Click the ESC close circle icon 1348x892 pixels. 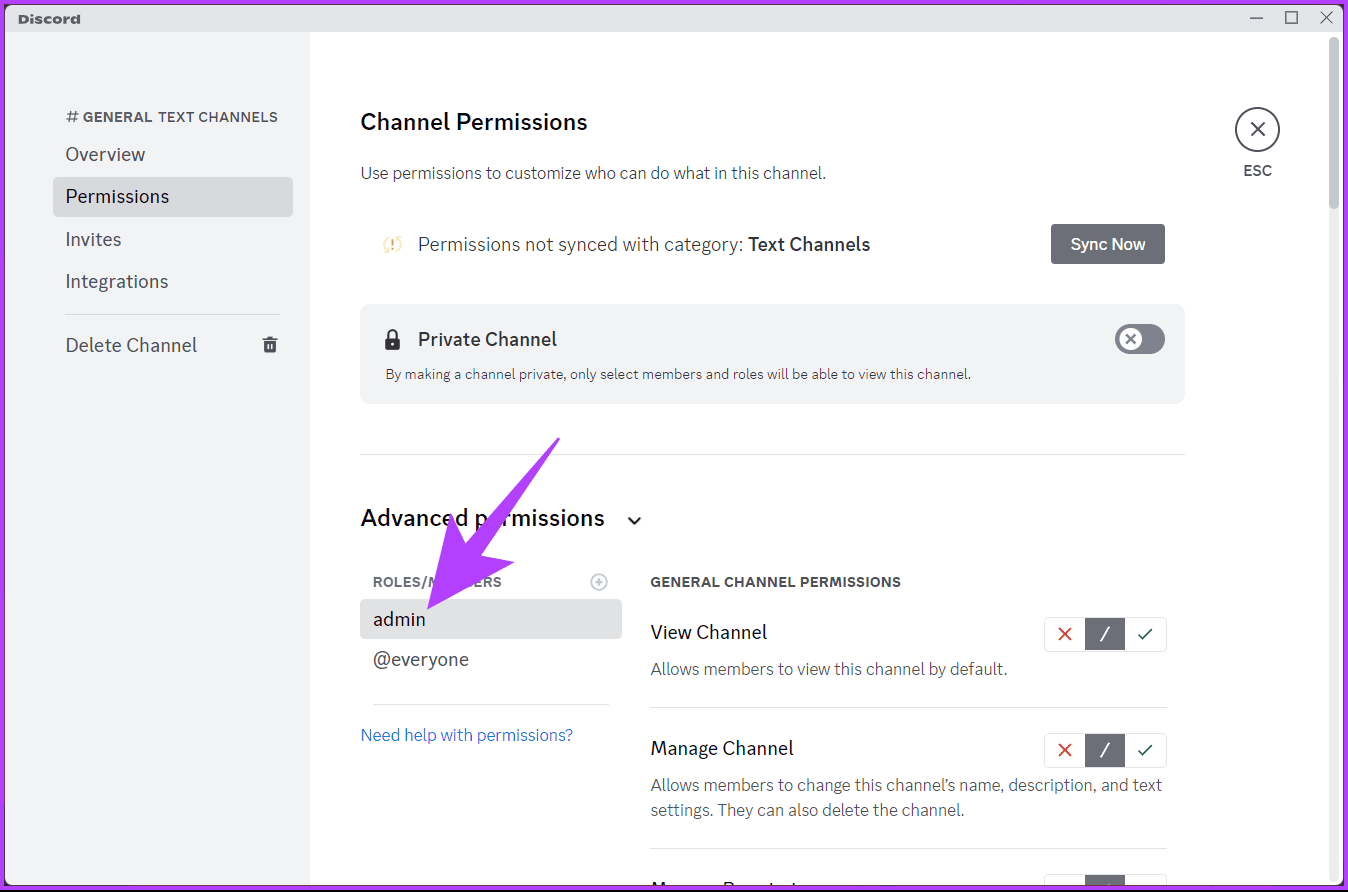point(1257,130)
